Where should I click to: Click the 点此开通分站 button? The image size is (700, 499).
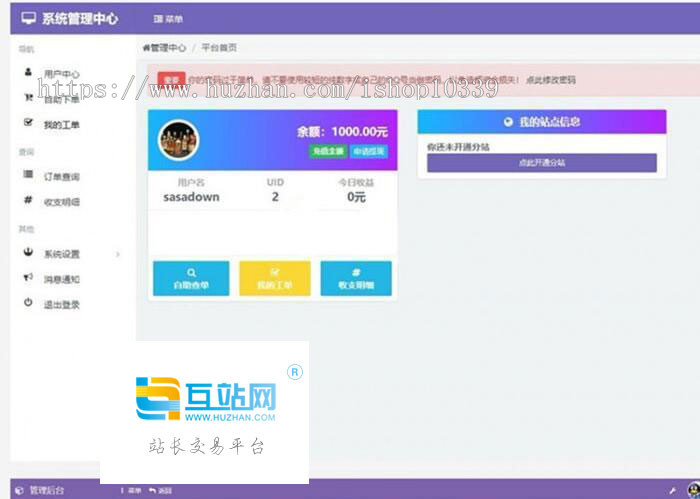click(x=542, y=163)
